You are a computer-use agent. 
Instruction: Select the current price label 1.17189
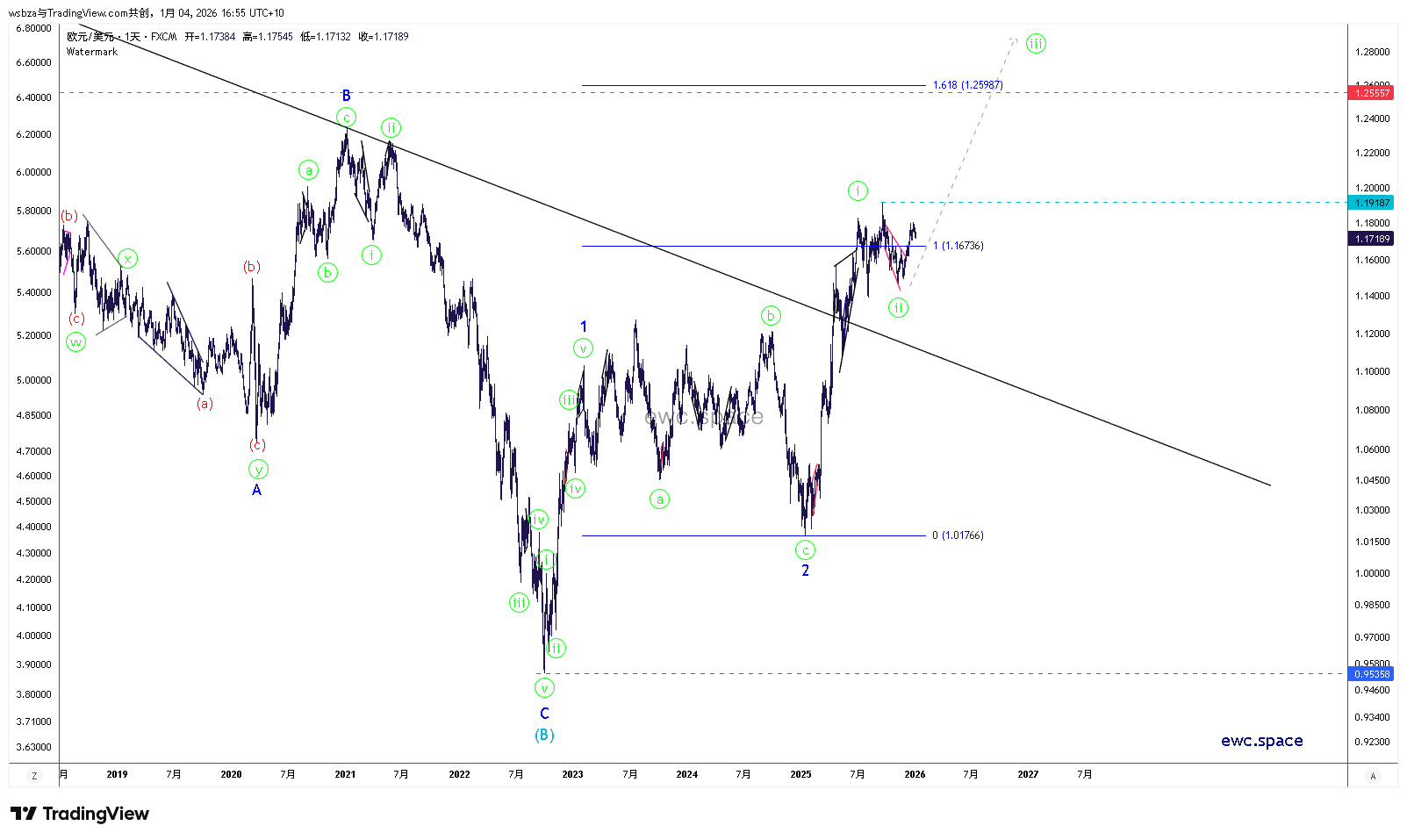[x=1372, y=239]
